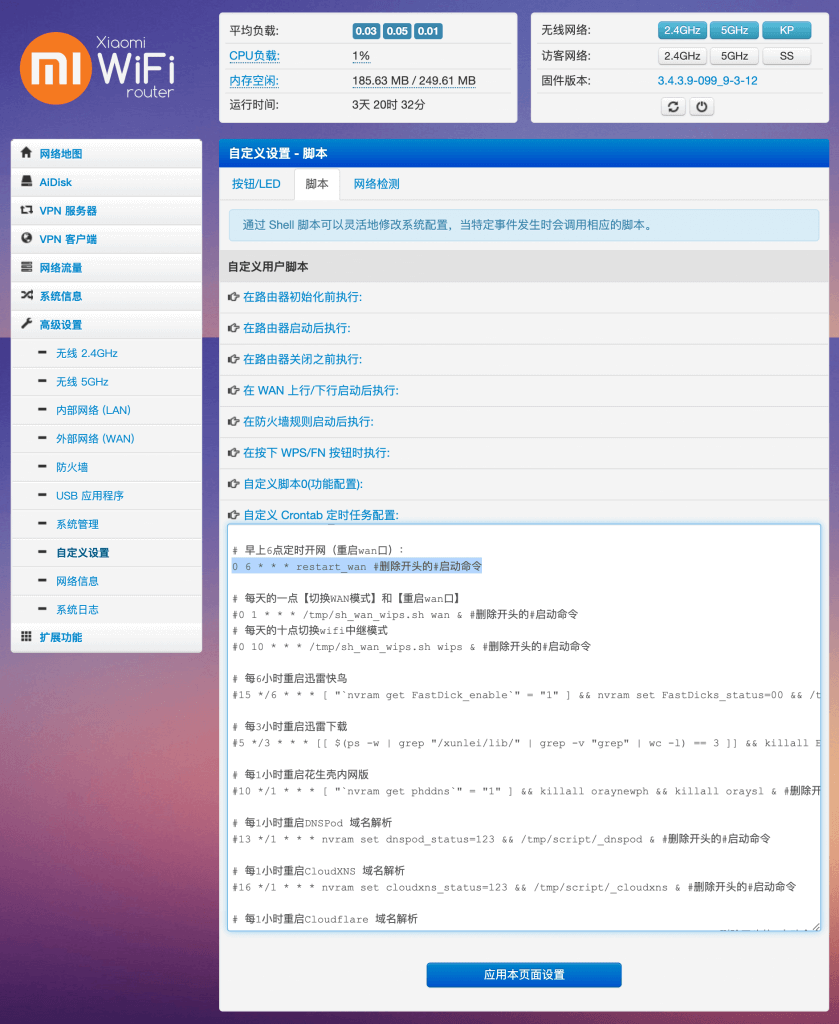Image resolution: width=839 pixels, height=1024 pixels.
Task: Go to VPN 服务器 section
Action: pos(67,211)
